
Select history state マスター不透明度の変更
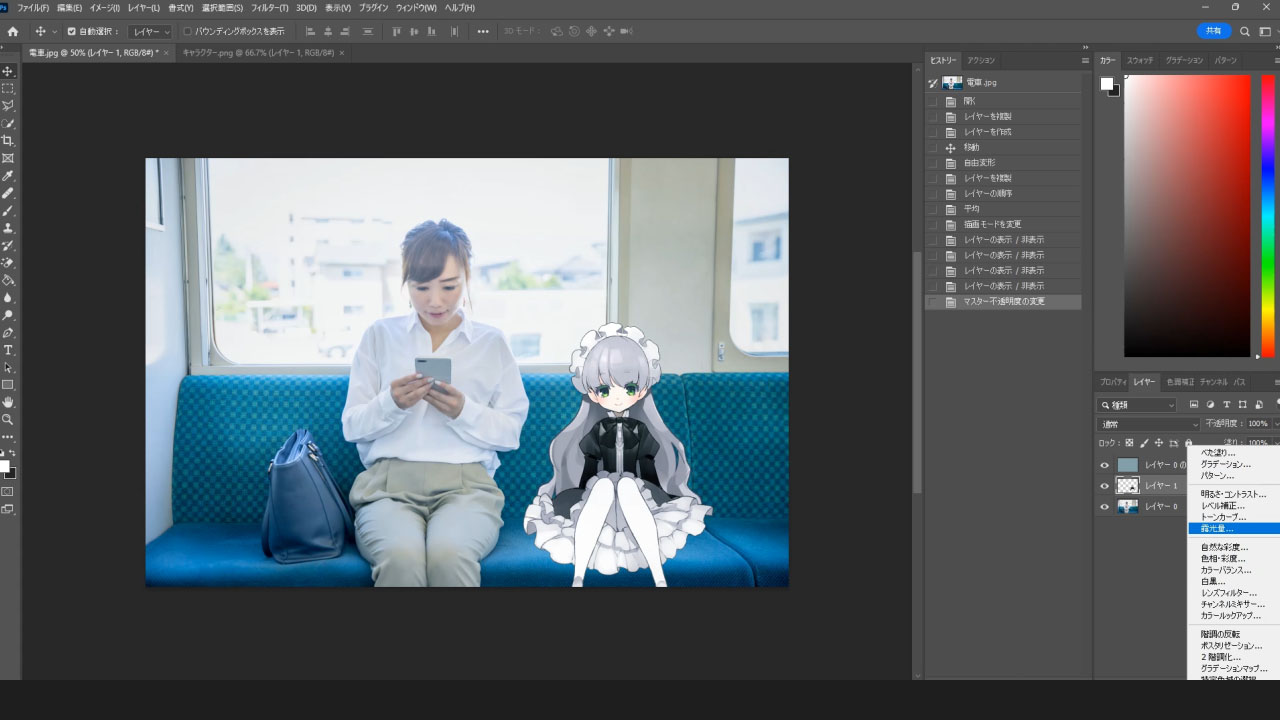(1003, 302)
